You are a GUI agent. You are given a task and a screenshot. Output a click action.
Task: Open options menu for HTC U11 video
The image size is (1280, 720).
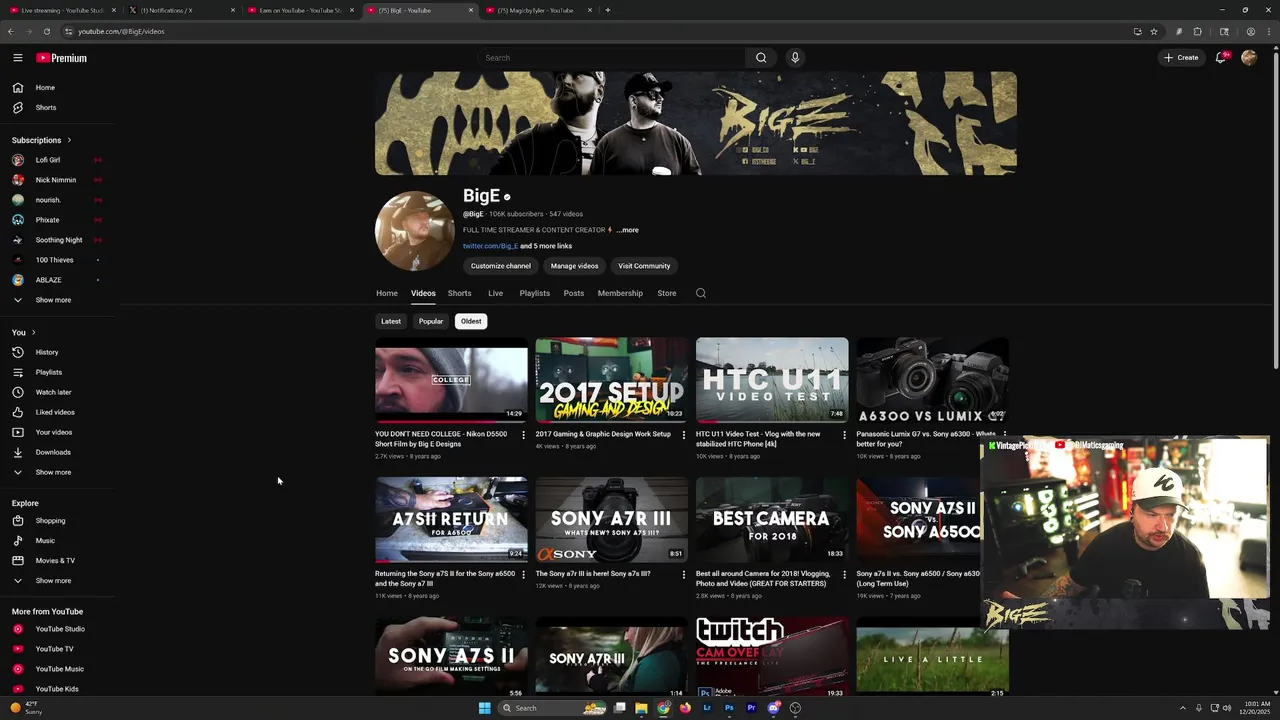(x=844, y=435)
